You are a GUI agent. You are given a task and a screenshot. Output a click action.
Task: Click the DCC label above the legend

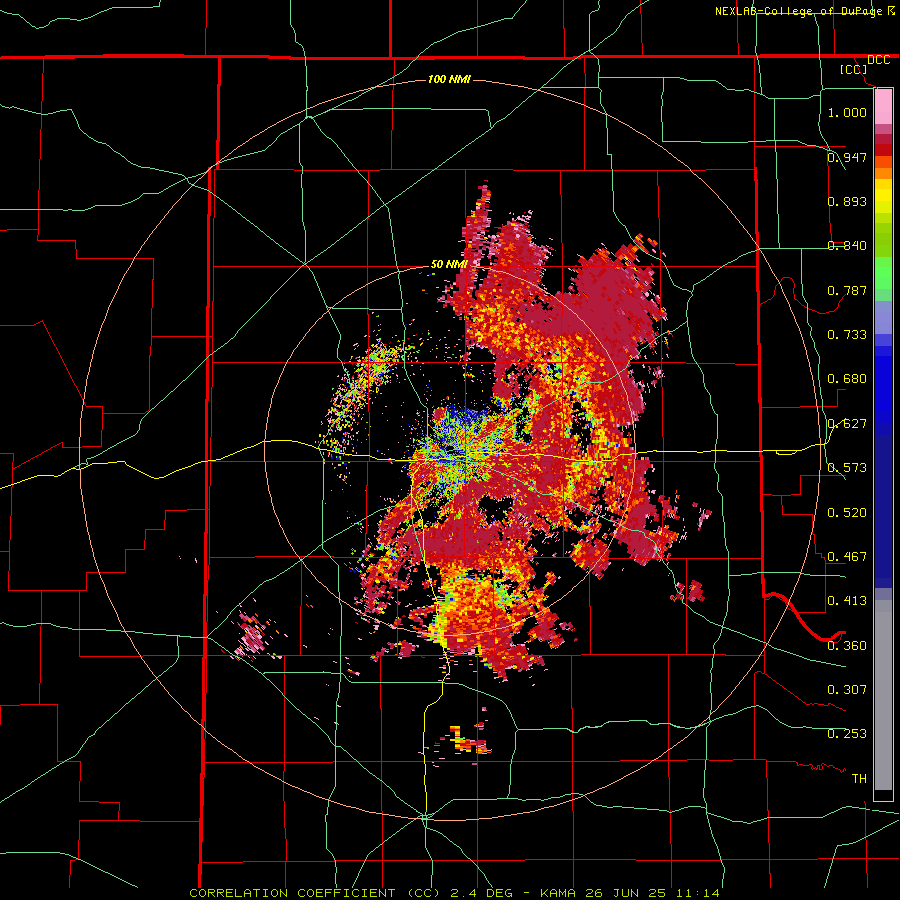click(x=879, y=60)
